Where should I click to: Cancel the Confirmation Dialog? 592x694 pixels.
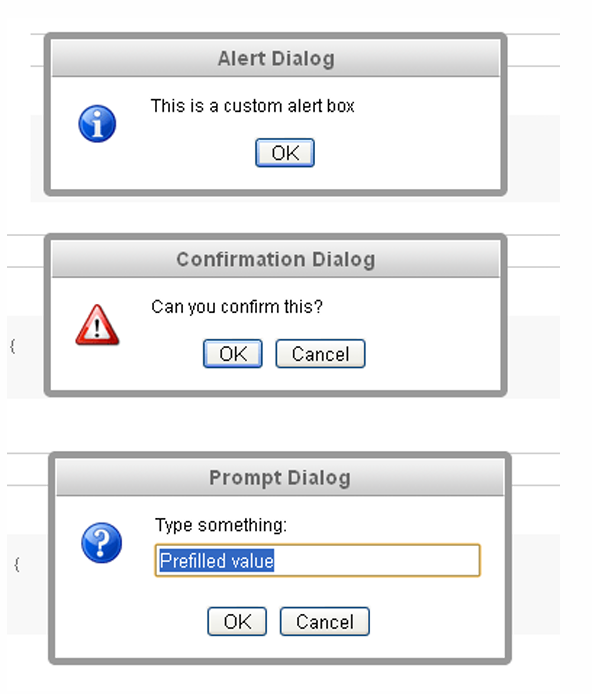(x=320, y=354)
